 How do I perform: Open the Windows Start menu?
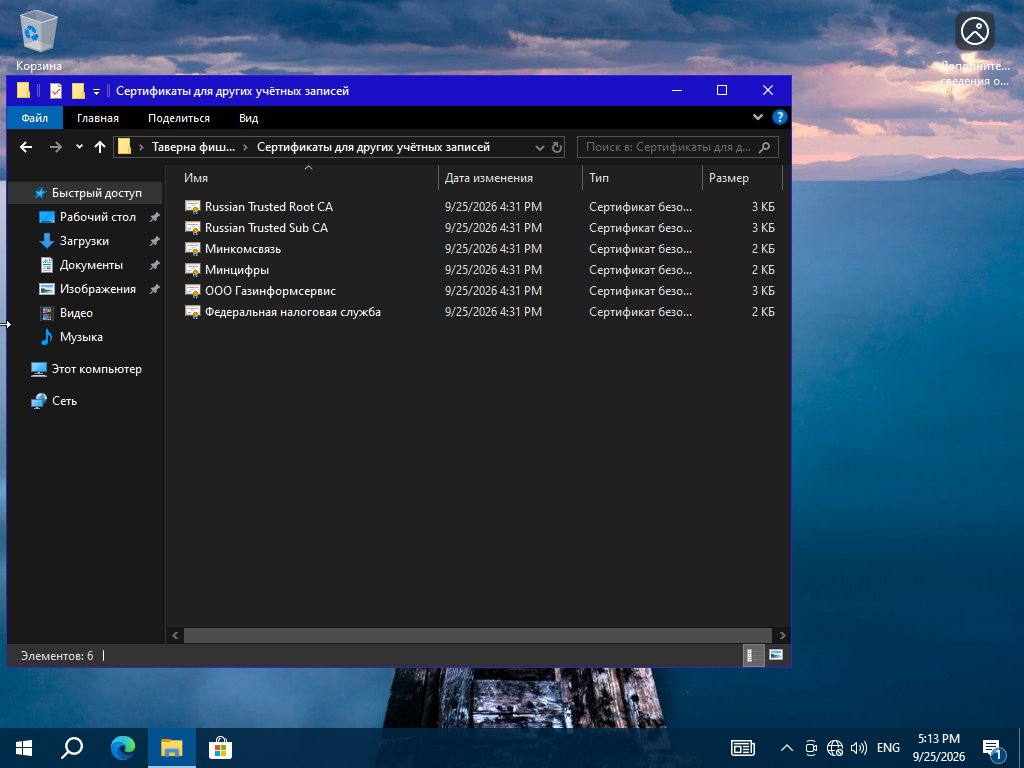tap(24, 748)
